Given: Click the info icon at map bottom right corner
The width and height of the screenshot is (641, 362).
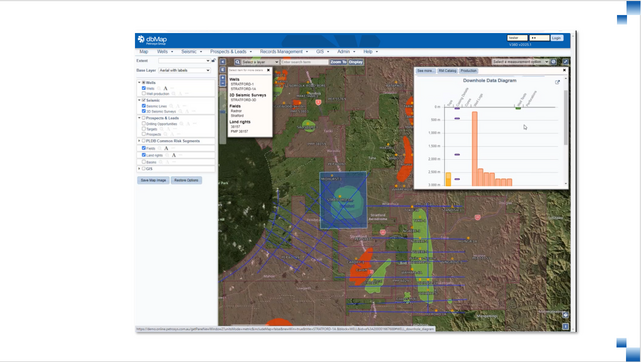Looking at the screenshot, I should coord(565,326).
